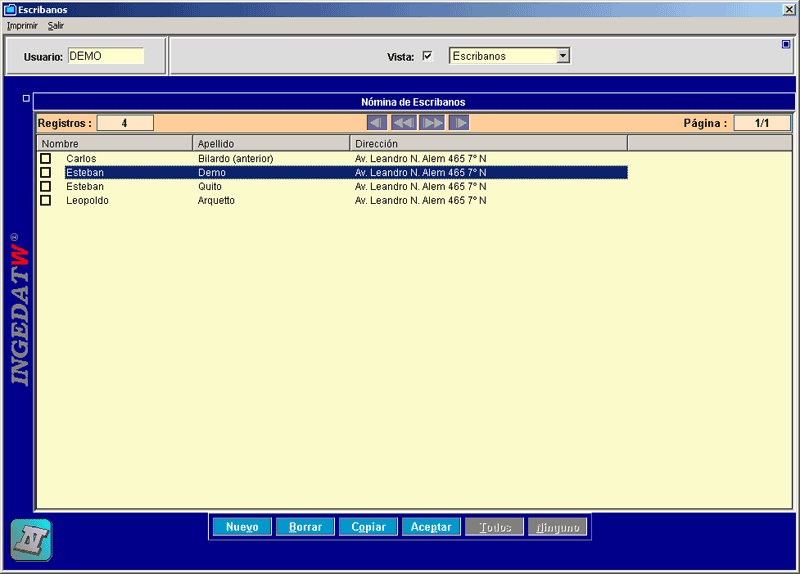The width and height of the screenshot is (800, 574).
Task: Click the Registros count field
Action: point(125,123)
